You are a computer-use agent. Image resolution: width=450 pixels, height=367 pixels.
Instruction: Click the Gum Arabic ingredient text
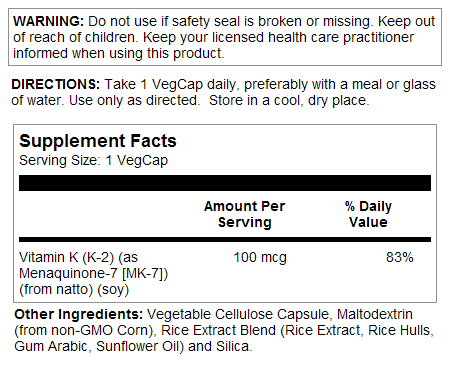click(51, 347)
